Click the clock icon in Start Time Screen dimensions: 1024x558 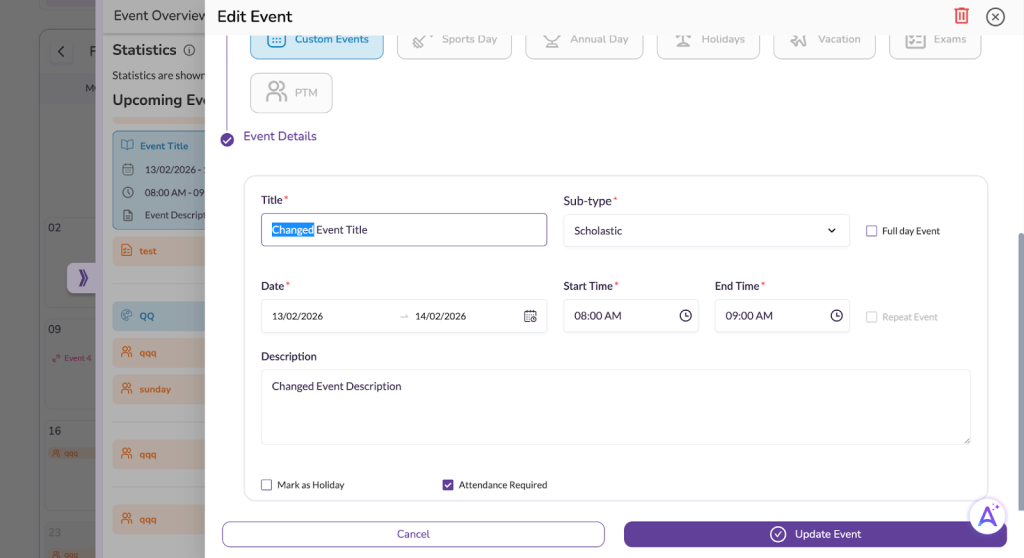click(685, 316)
